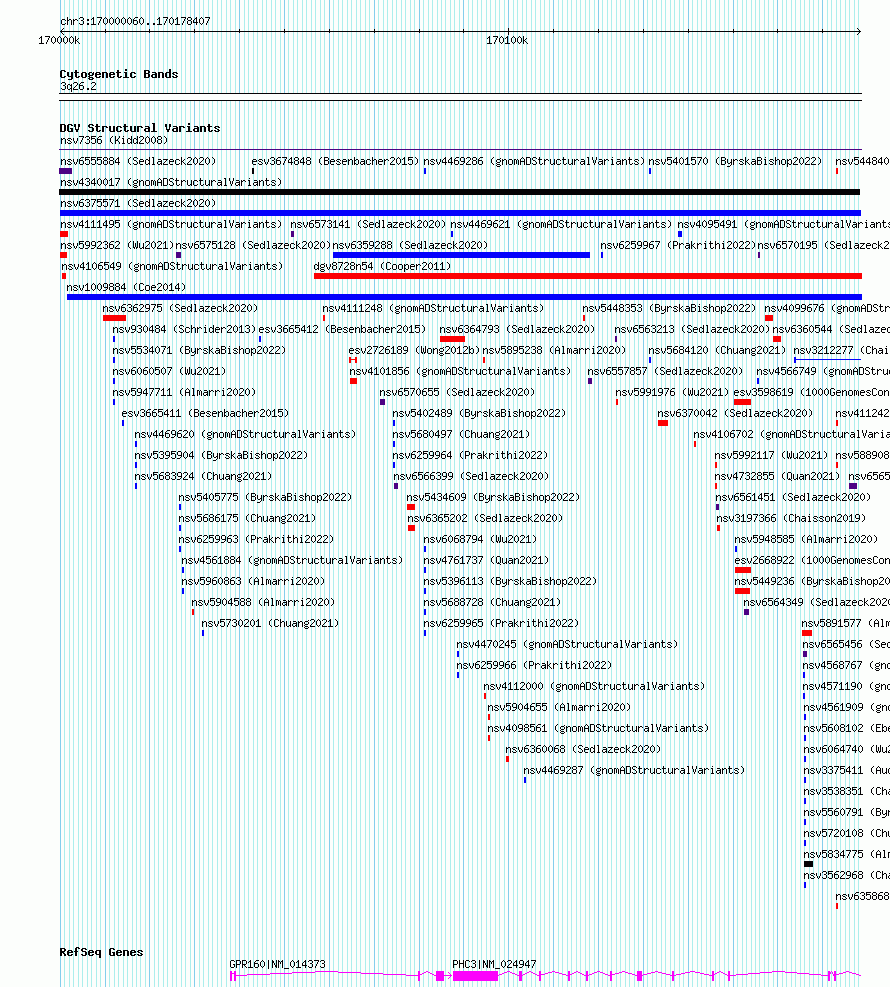The height and width of the screenshot is (987, 890).
Task: Click the Cytogenetic Bands track title
Action: tap(119, 74)
